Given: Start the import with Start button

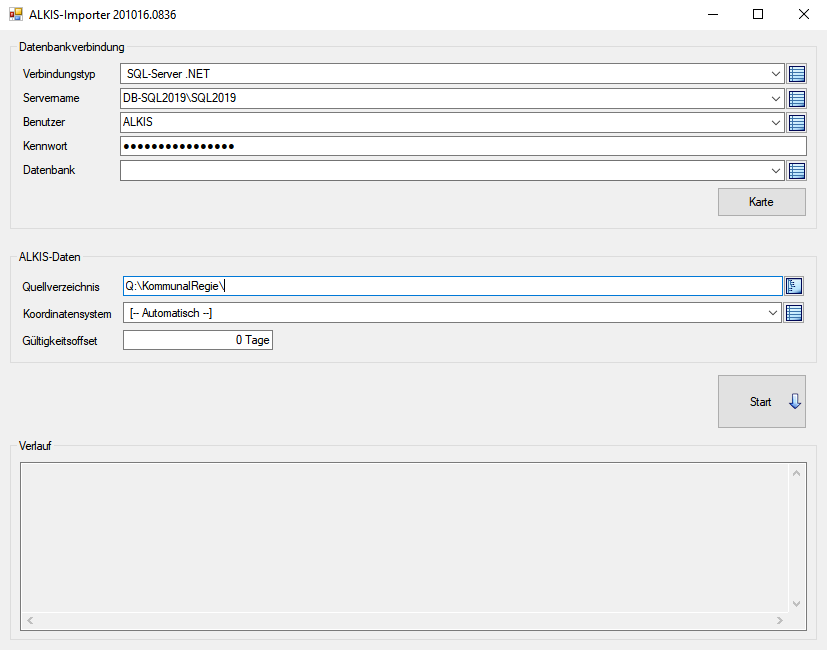Looking at the screenshot, I should [761, 402].
